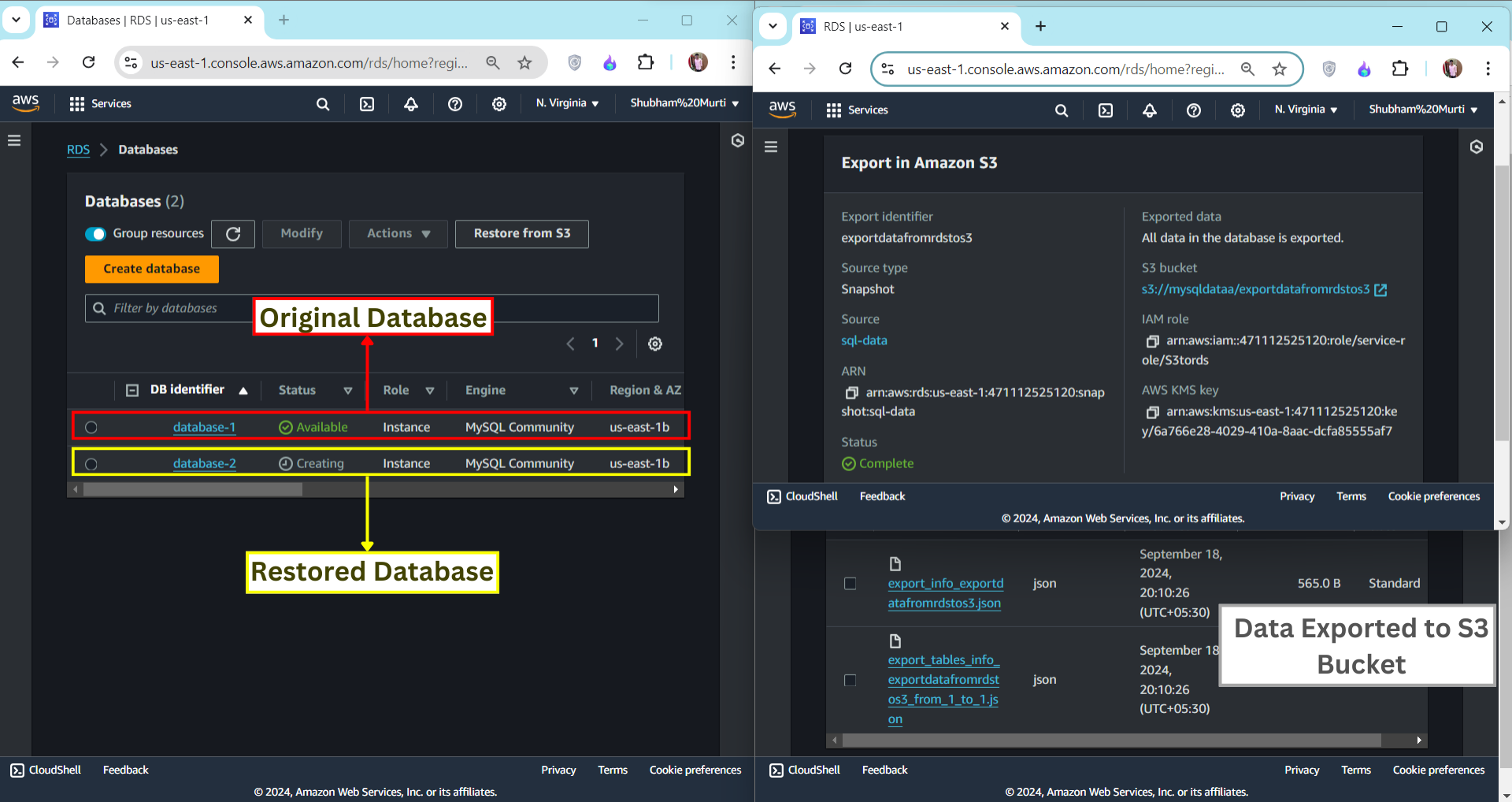Open N. Virginia region menu in left window
The width and height of the screenshot is (1512, 802).
[x=567, y=103]
